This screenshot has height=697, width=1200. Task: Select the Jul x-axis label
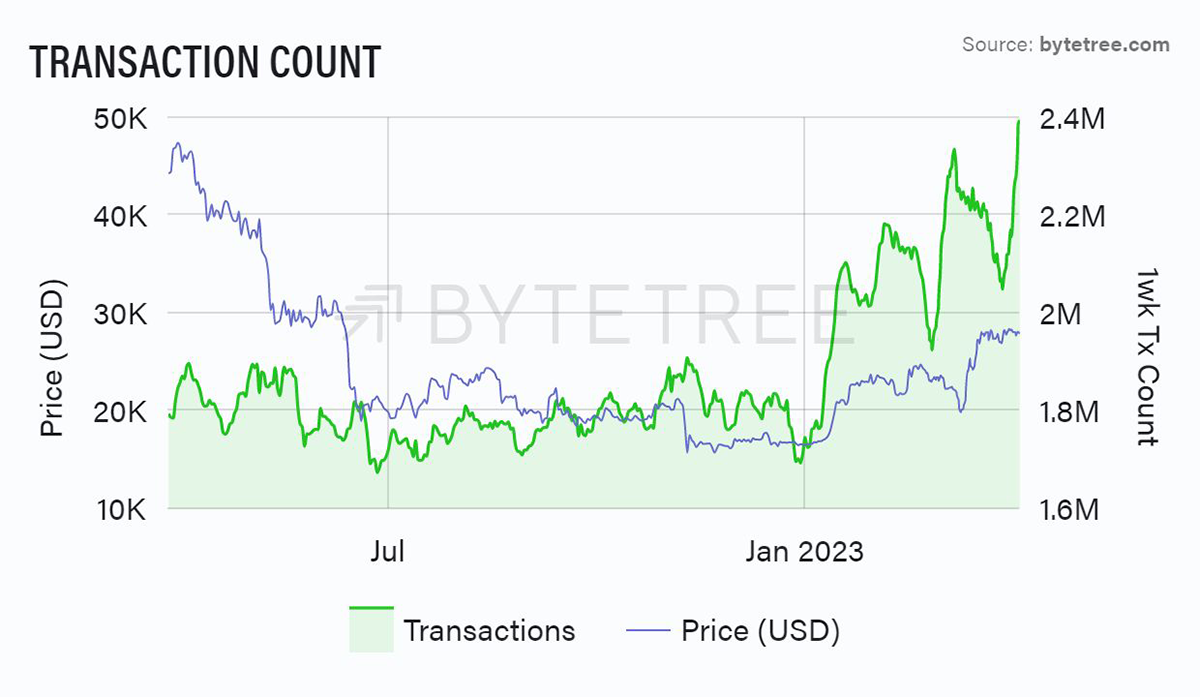[x=387, y=550]
